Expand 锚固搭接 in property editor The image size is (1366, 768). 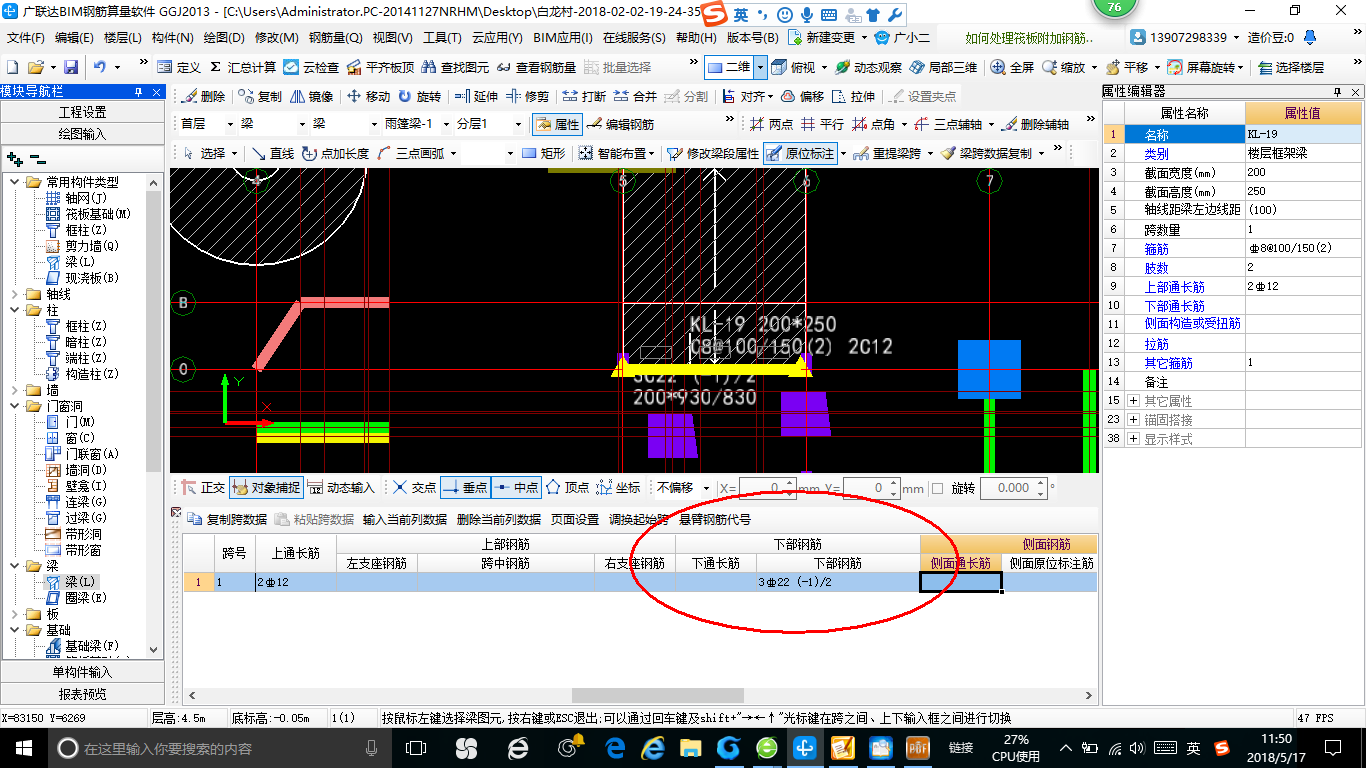coord(1133,419)
